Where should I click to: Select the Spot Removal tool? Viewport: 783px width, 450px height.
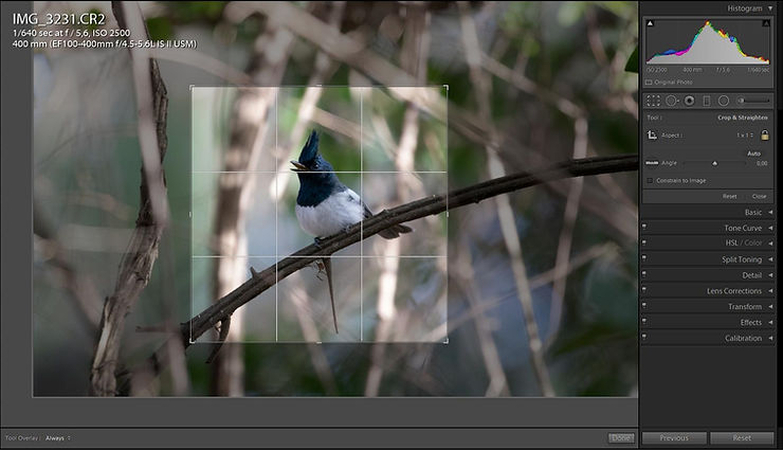pyautogui.click(x=672, y=101)
